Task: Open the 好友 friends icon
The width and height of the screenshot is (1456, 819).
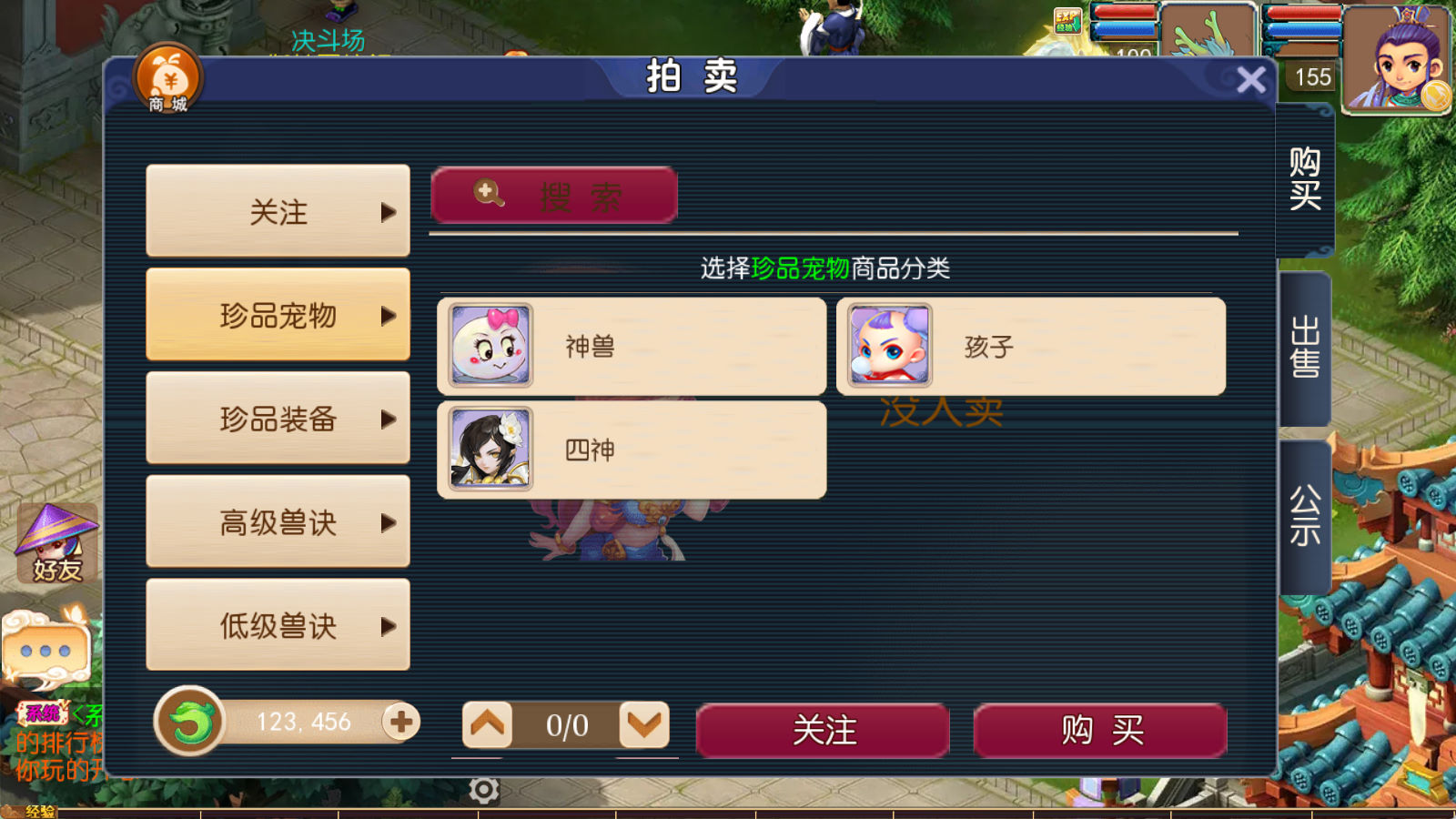Action: 56,544
